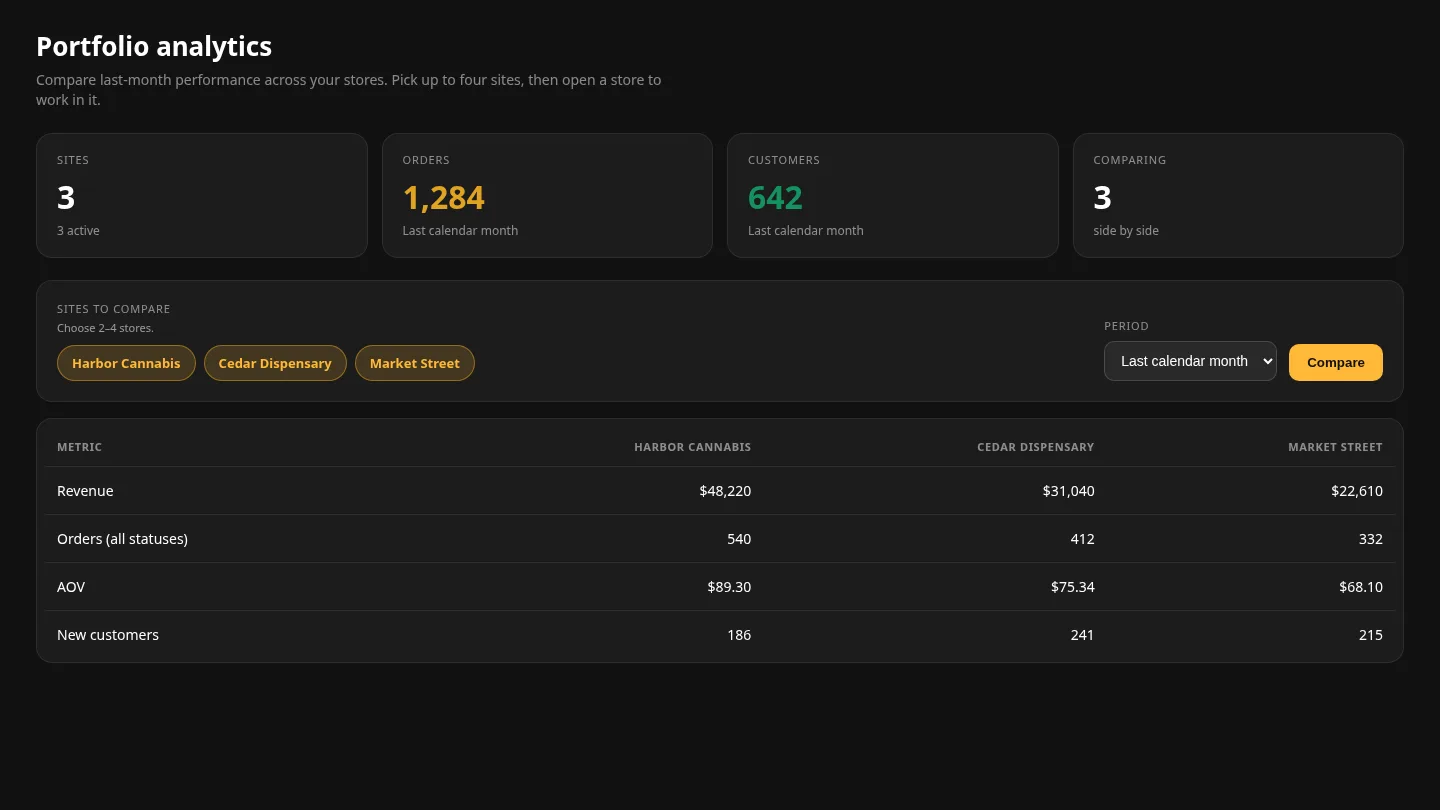Click the $48,220 revenue cell
The height and width of the screenshot is (810, 1440).
(x=725, y=491)
